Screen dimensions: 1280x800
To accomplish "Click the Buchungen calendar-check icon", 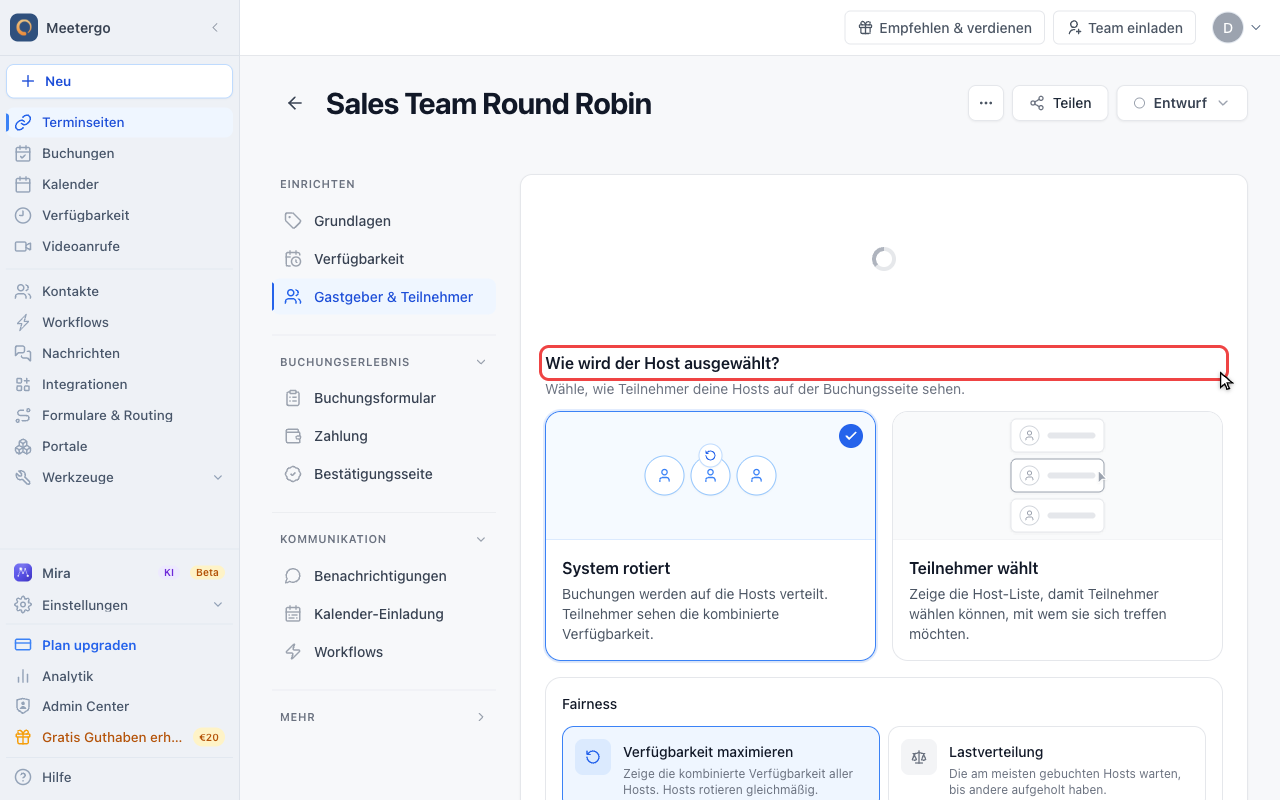I will coord(23,153).
